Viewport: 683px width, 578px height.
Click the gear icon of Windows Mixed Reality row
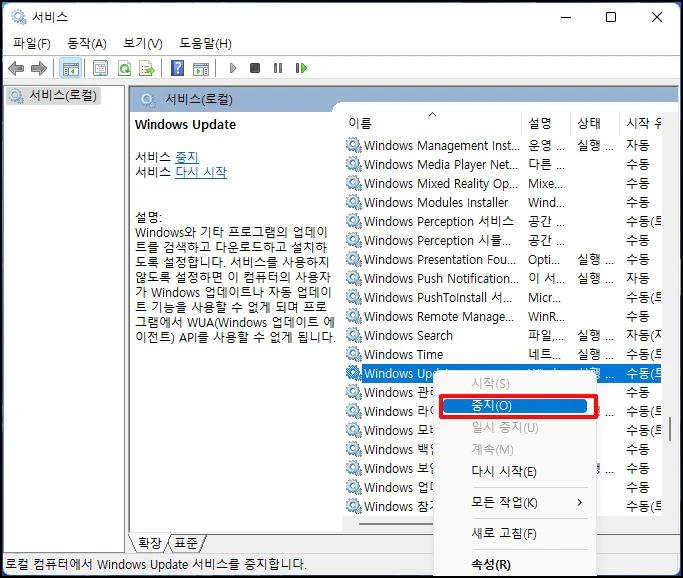[354, 183]
